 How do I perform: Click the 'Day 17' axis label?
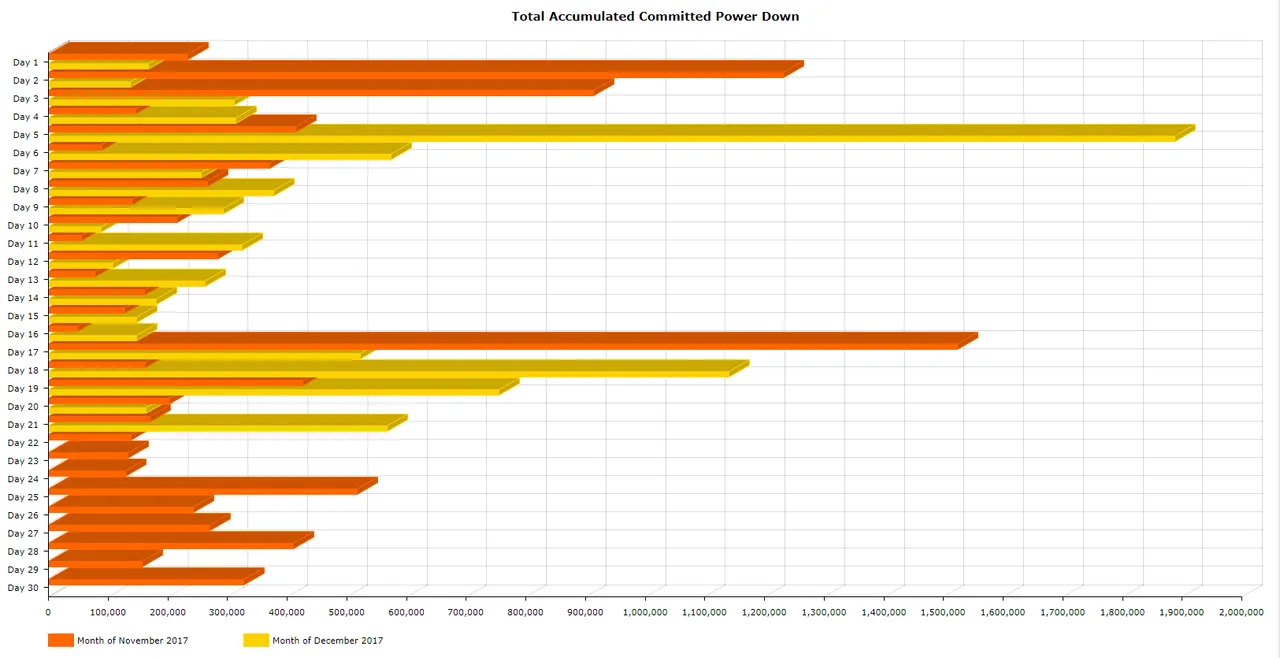pos(23,352)
